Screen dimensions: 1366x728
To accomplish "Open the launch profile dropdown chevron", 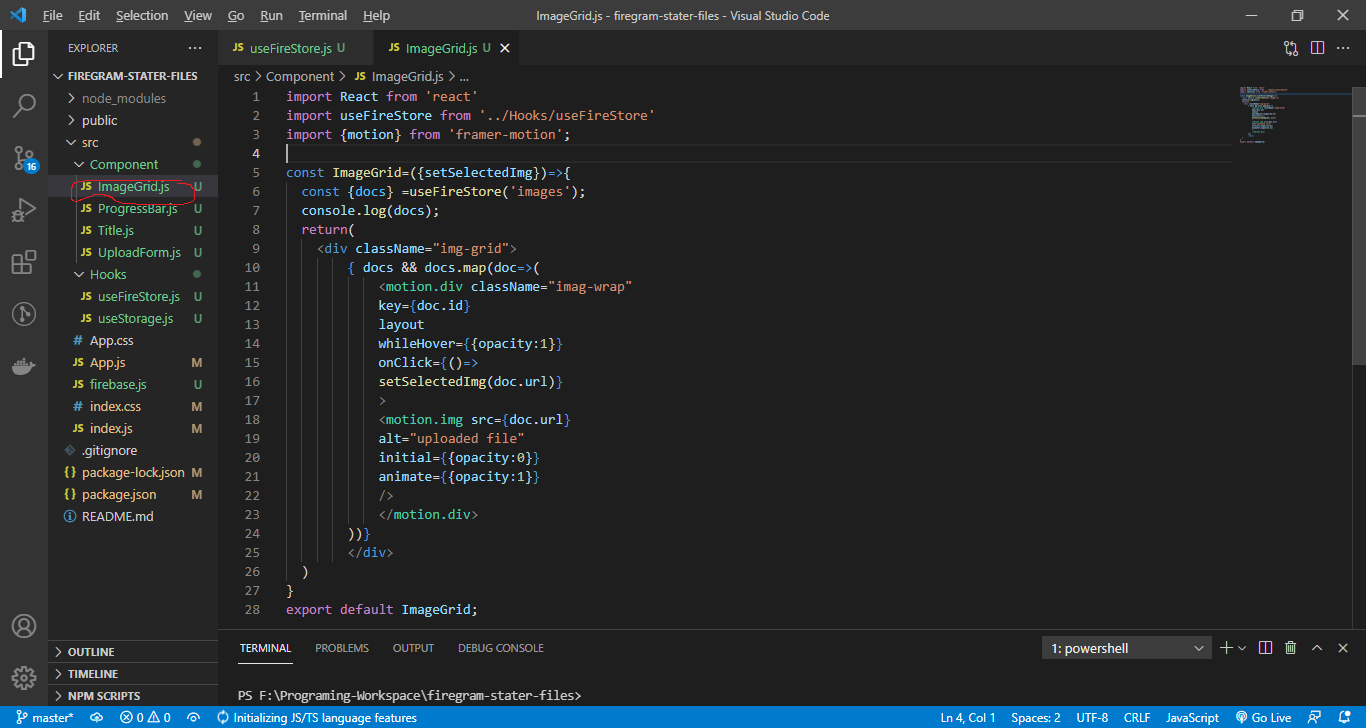I will coord(1243,648).
